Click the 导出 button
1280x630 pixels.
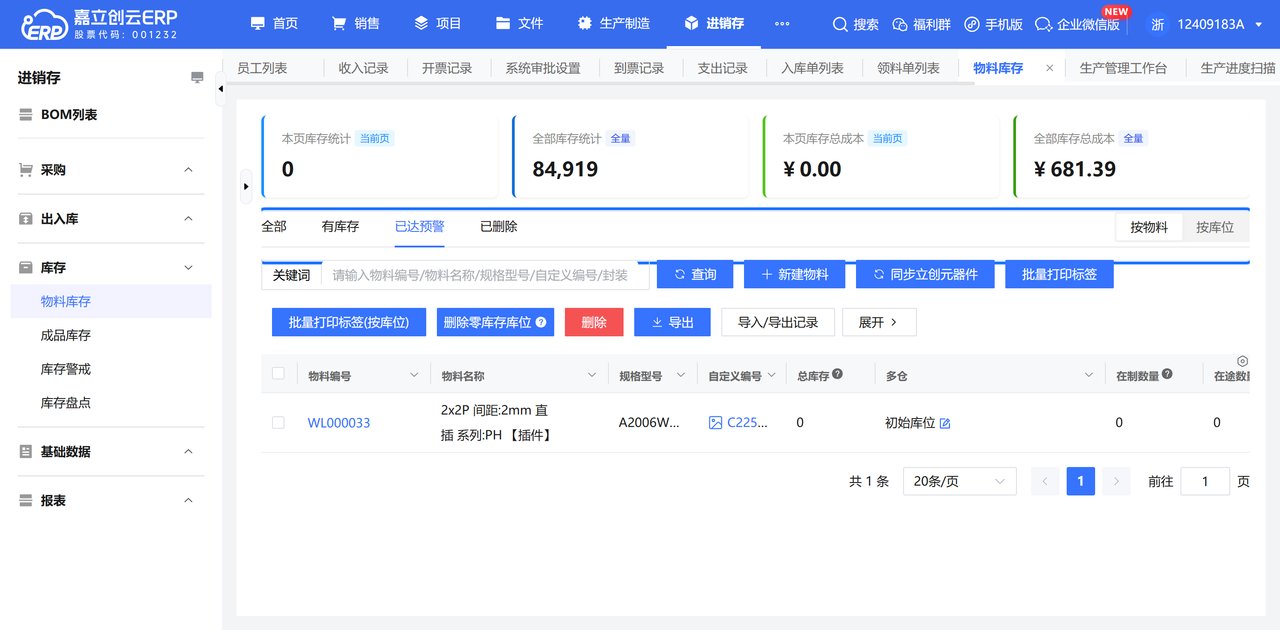[672, 322]
